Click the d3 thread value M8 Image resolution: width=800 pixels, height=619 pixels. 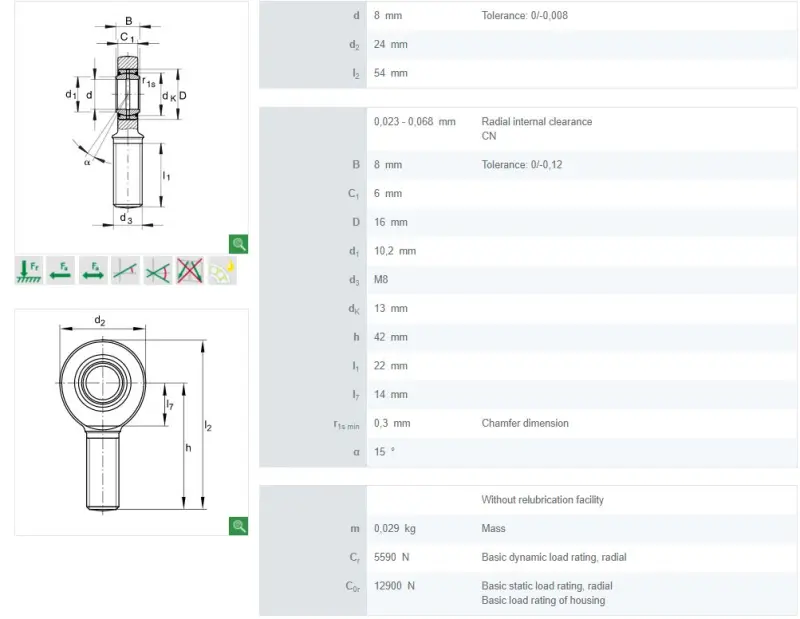point(381,280)
